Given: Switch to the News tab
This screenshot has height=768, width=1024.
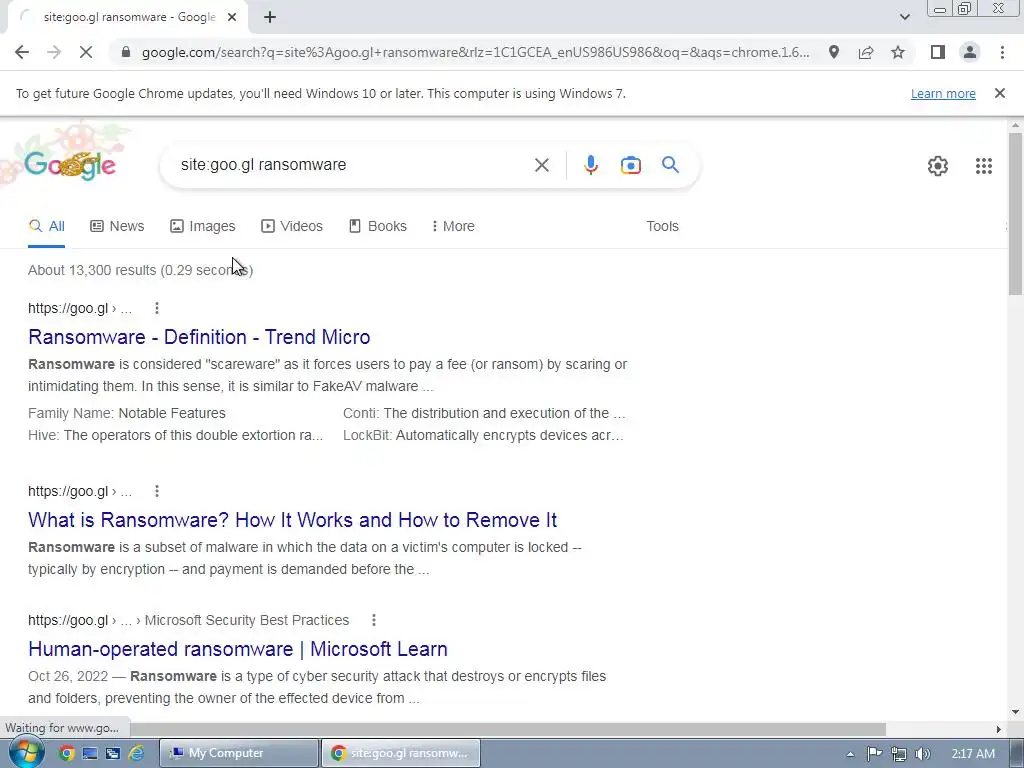Looking at the screenshot, I should pos(117,226).
